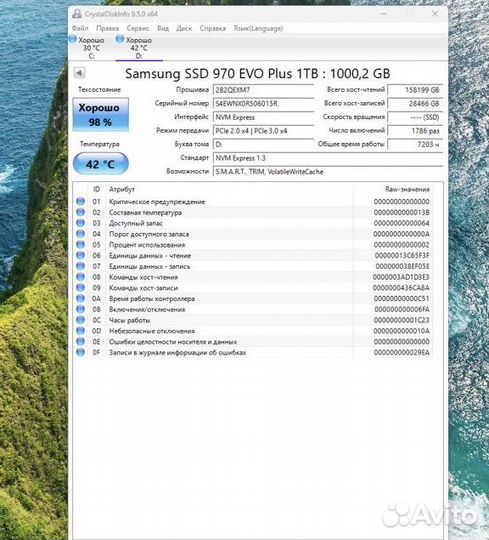Click status icon for attribute 0E row
Viewport: 489px width, 540px height.
pyautogui.click(x=80, y=342)
